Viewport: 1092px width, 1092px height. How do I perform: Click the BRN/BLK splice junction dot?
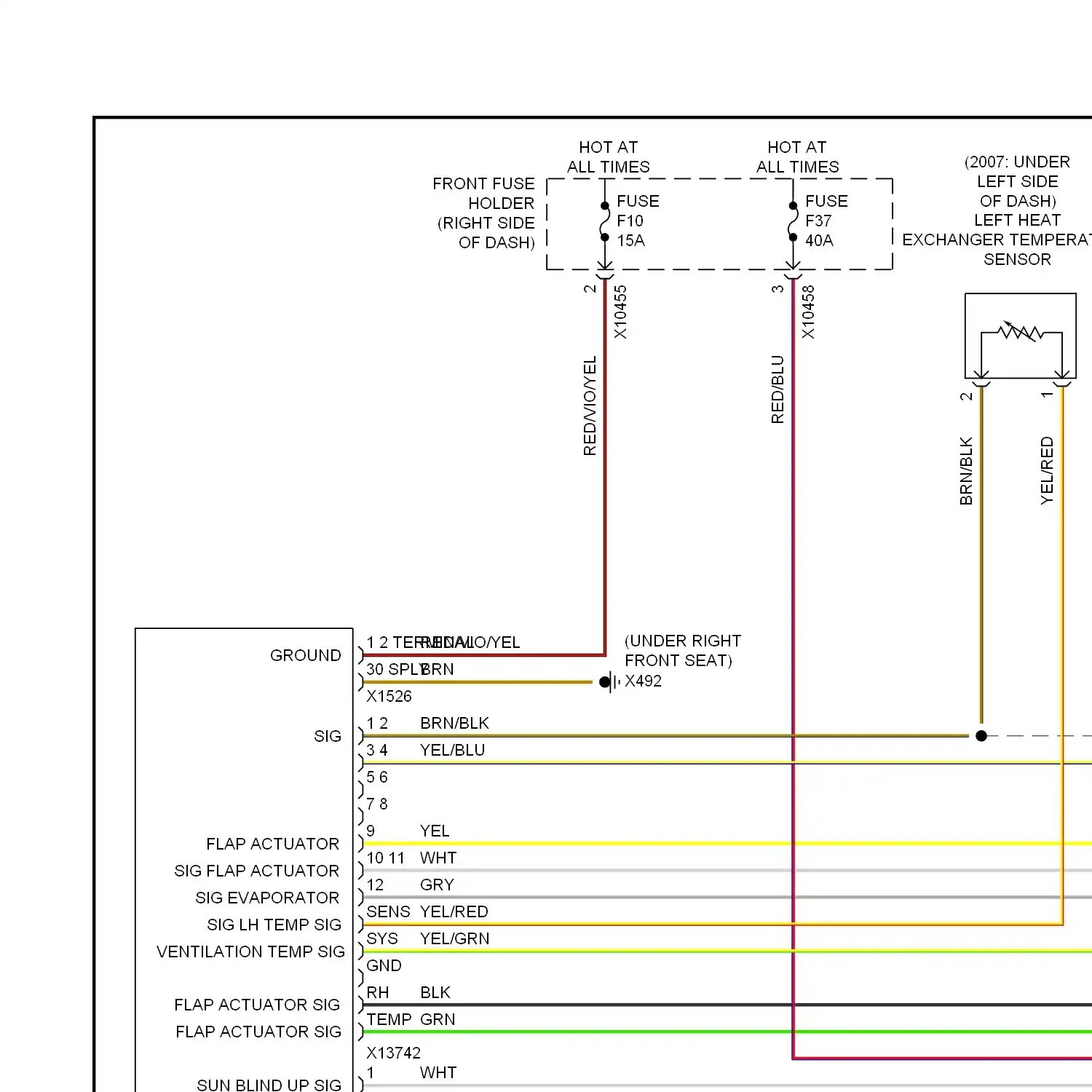(x=981, y=736)
